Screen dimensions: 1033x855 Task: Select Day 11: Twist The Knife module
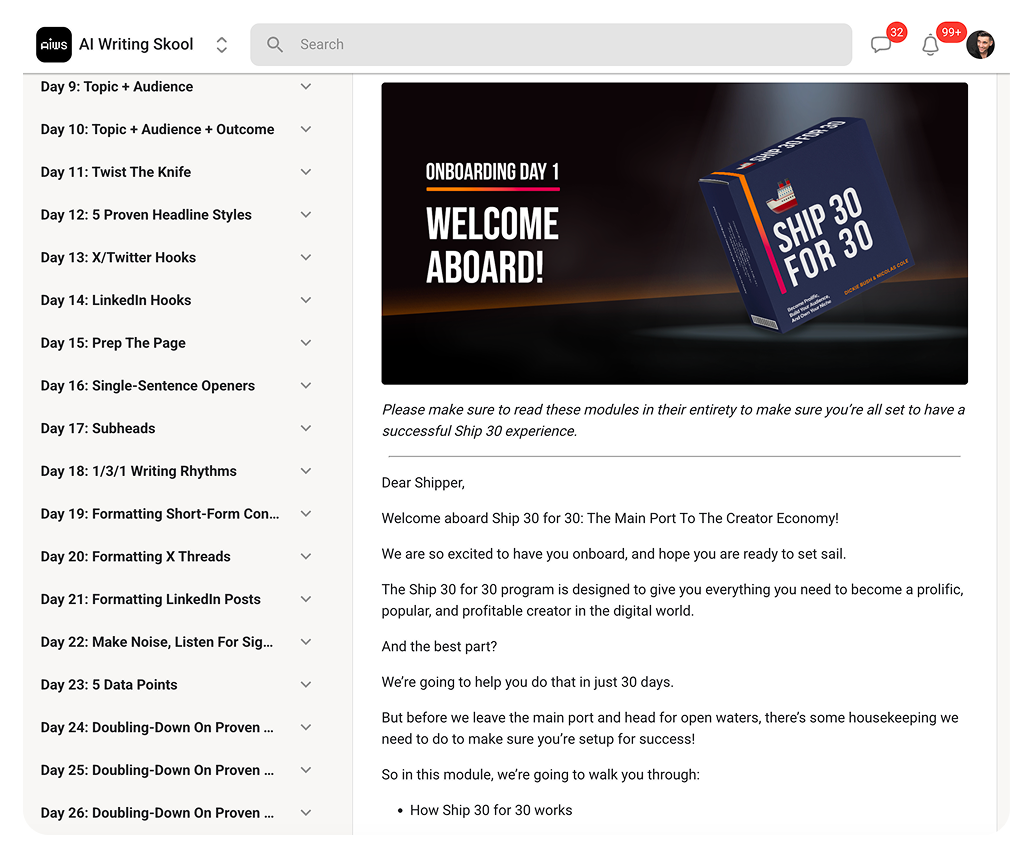coord(116,172)
